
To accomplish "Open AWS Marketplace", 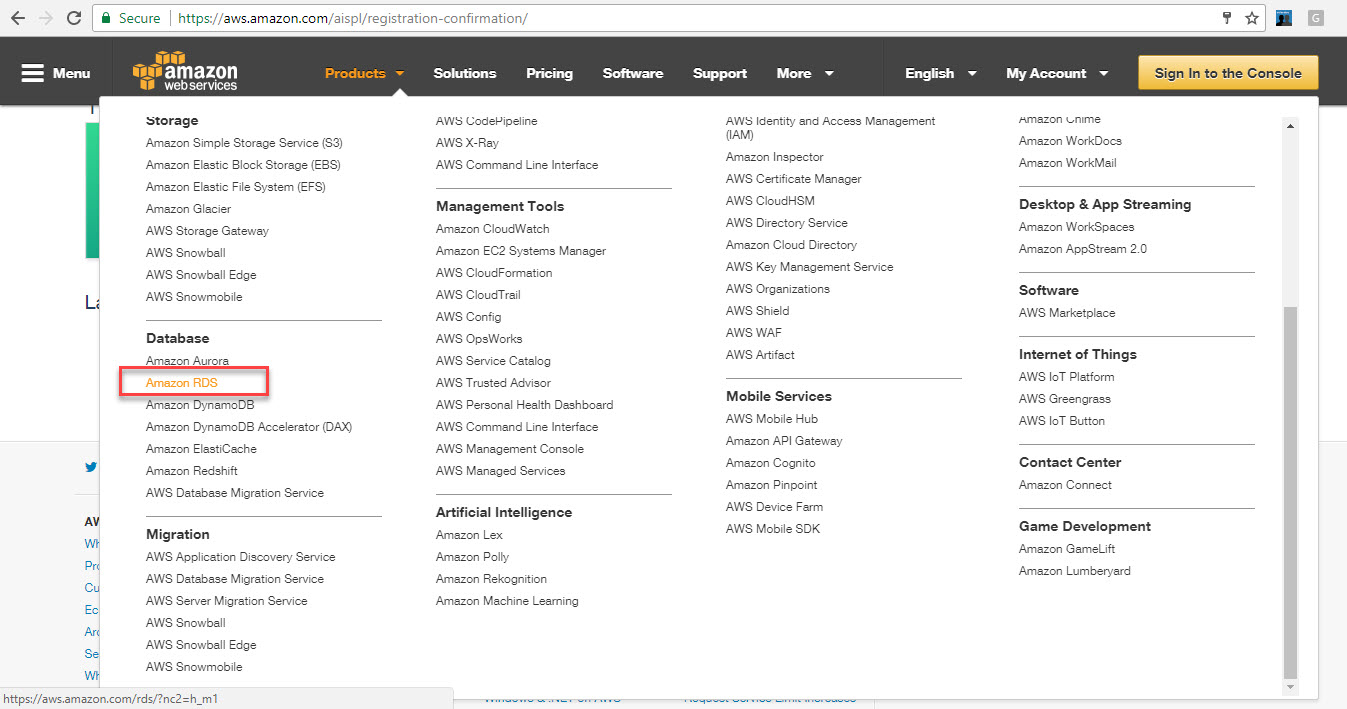I will click(1067, 313).
